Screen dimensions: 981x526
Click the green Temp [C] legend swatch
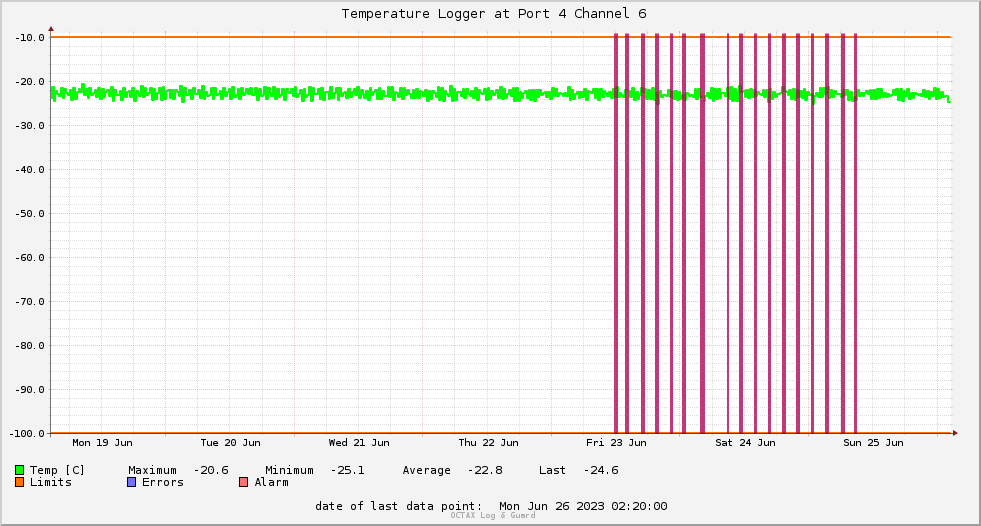(x=19, y=470)
